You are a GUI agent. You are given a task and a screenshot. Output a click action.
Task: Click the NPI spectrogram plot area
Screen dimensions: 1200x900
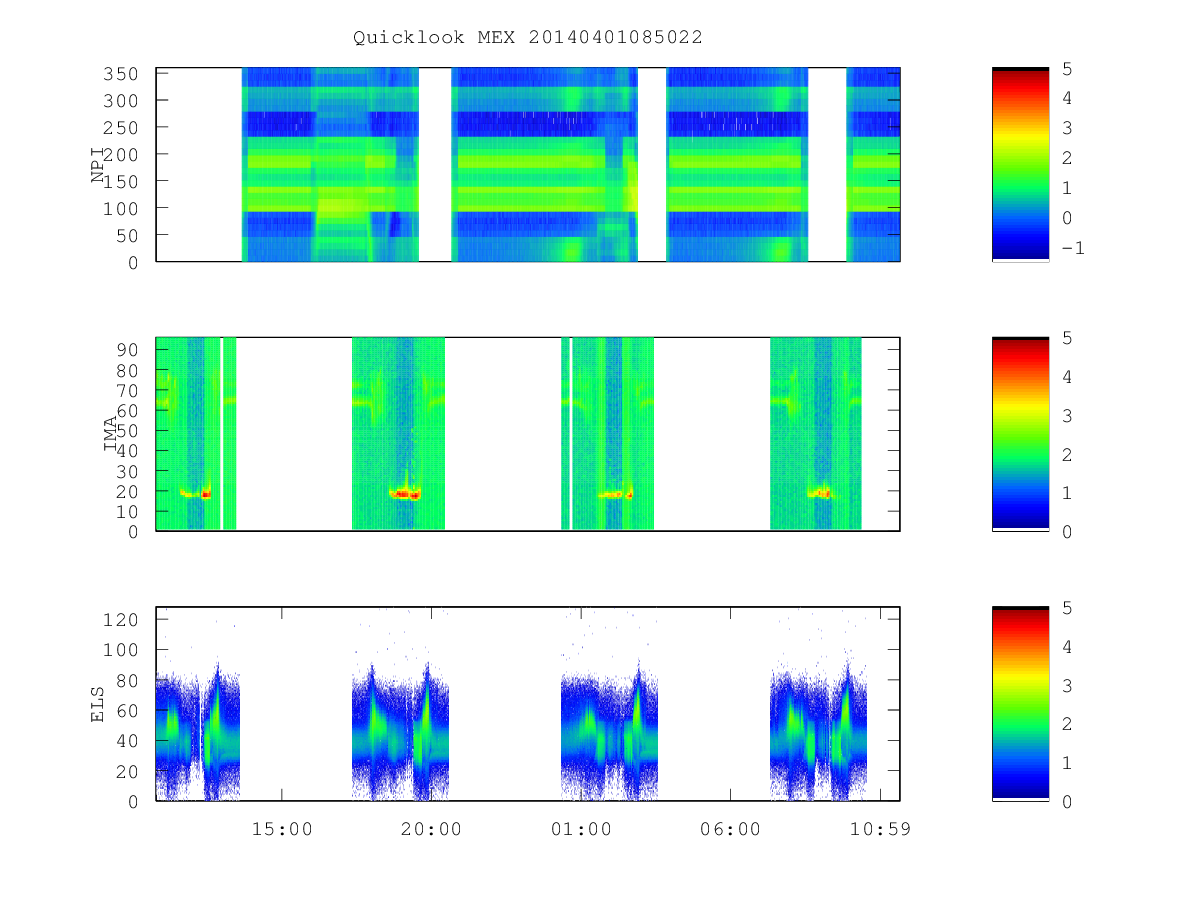pos(528,164)
